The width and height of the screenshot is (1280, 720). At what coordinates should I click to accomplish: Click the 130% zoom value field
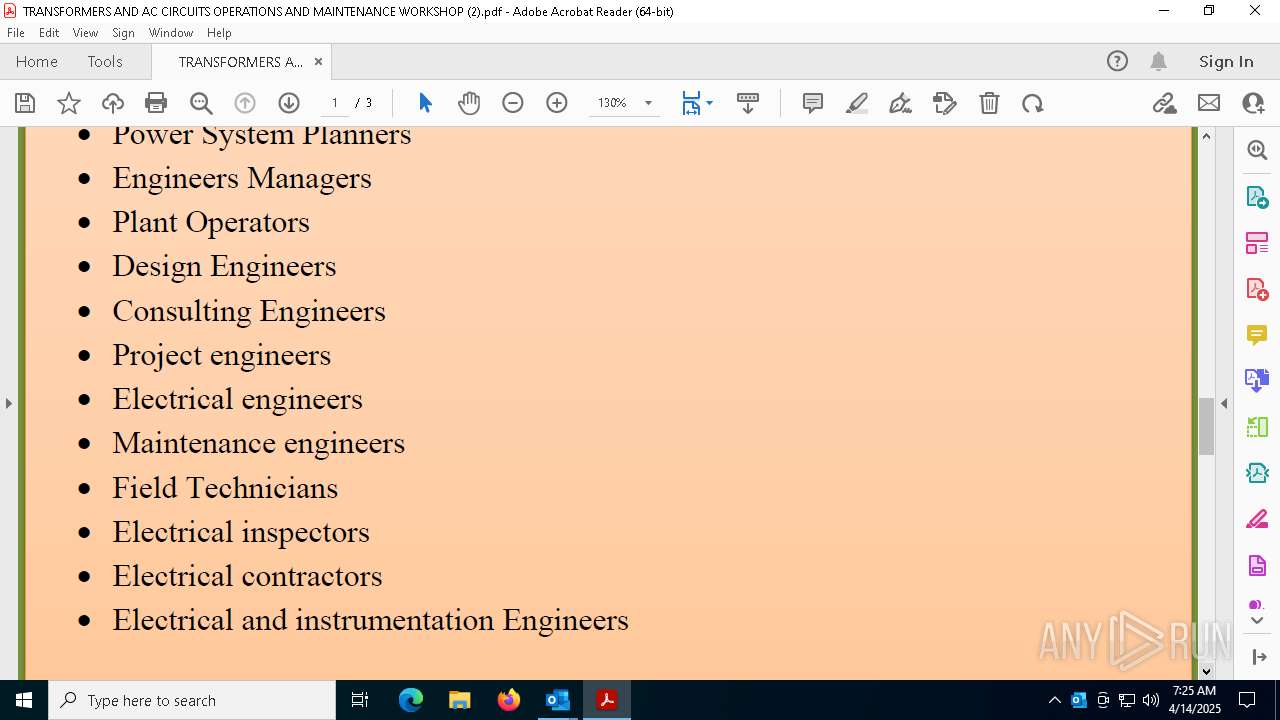click(612, 103)
